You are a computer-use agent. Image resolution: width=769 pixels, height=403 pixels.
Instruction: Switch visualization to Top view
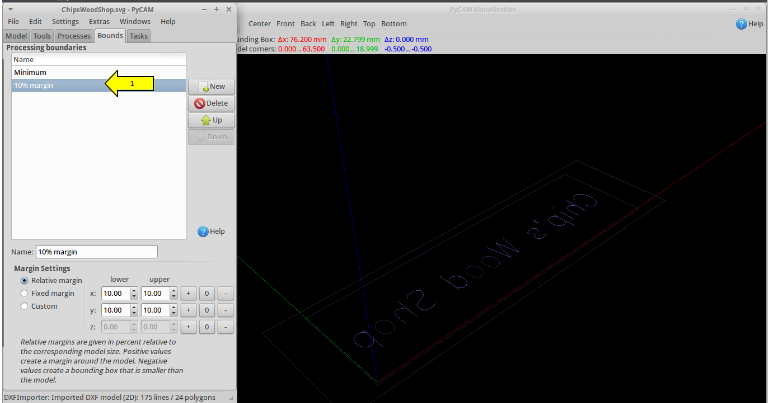coord(369,24)
